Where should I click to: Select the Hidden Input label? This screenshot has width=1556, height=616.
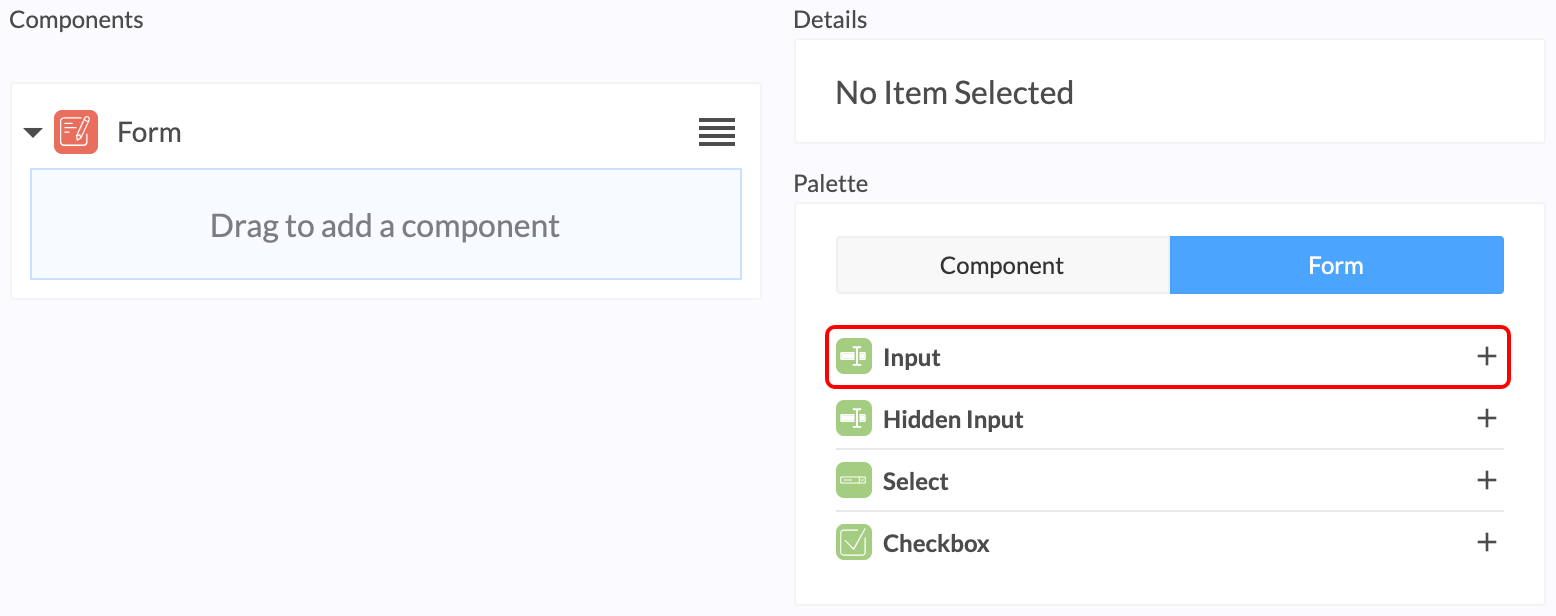pos(953,419)
